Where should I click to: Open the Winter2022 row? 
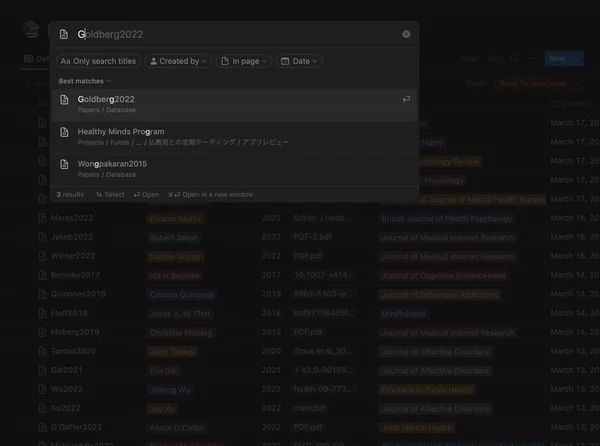[x=73, y=256]
